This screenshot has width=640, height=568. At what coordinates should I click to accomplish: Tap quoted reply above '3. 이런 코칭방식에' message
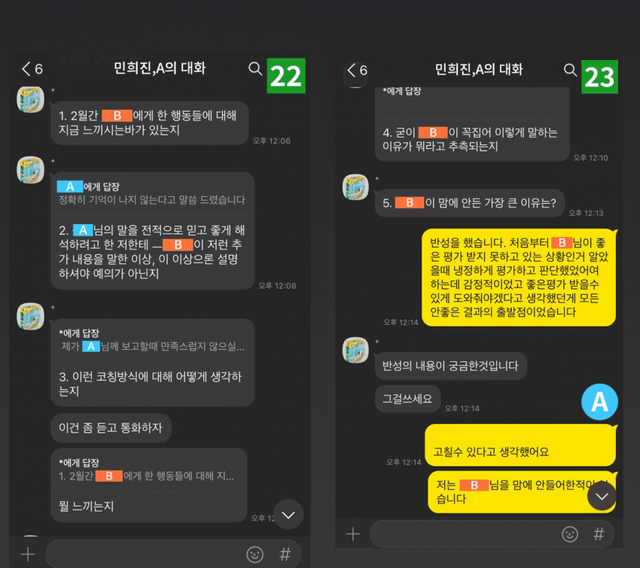(152, 340)
